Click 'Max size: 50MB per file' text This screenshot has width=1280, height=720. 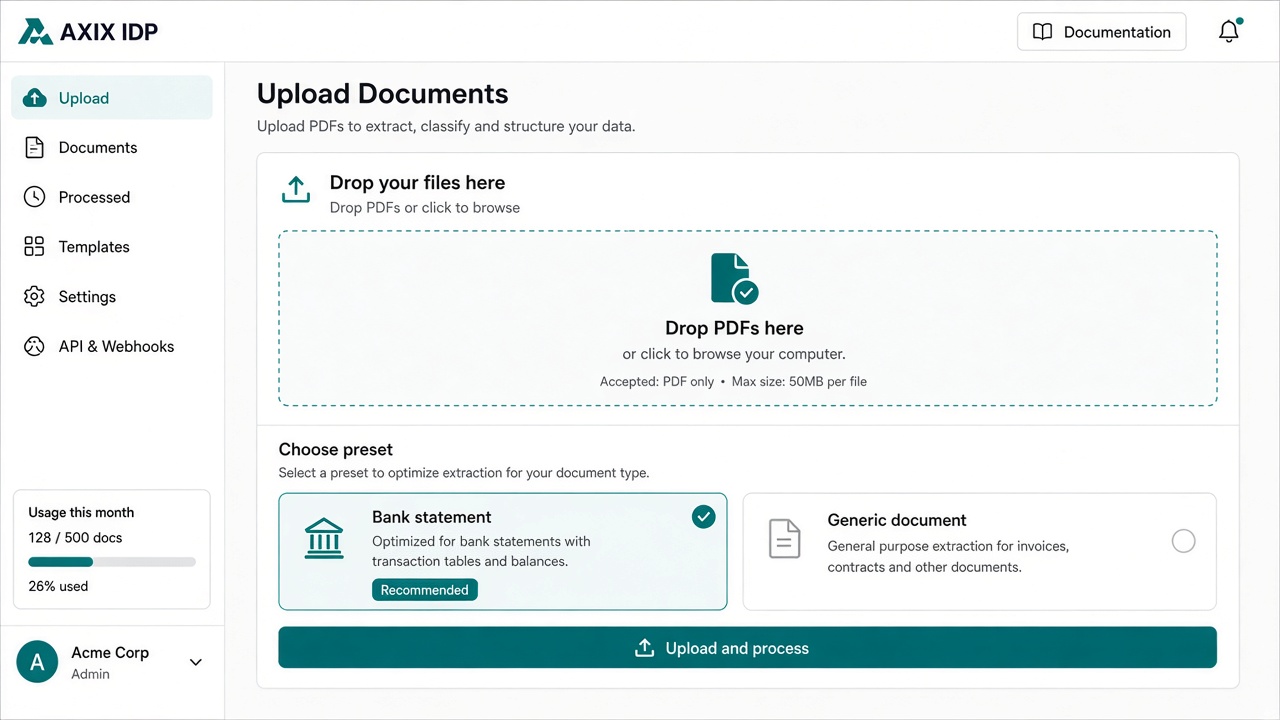point(799,381)
